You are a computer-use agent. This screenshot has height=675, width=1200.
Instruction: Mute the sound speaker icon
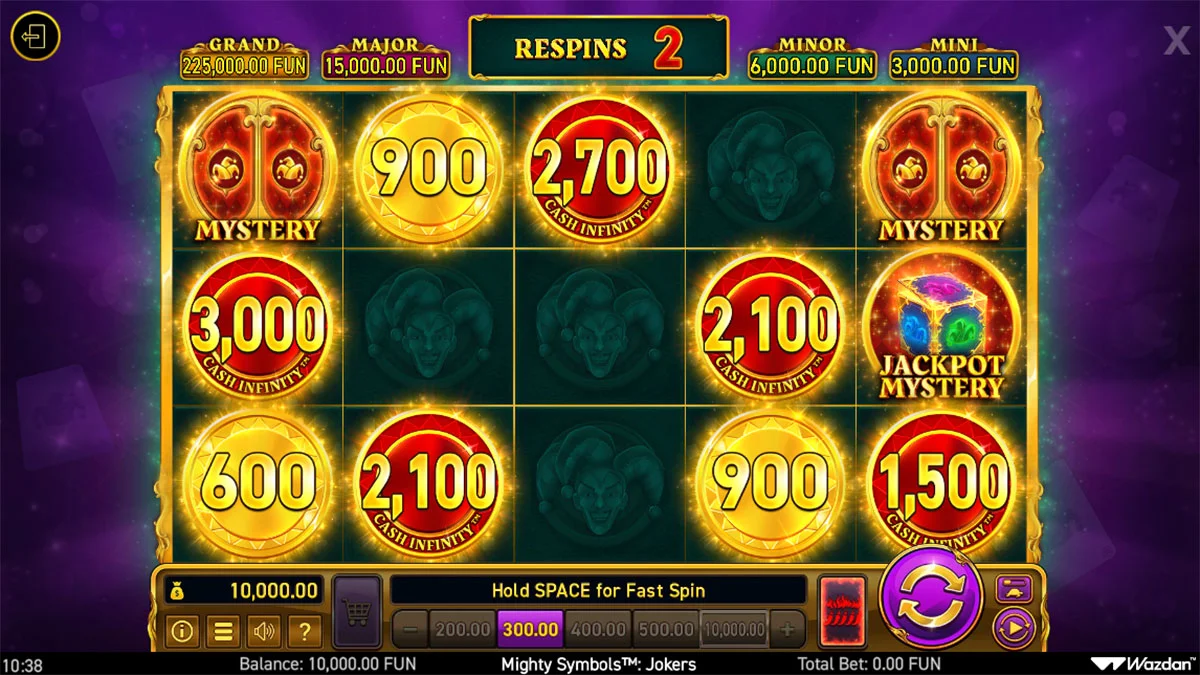click(263, 631)
